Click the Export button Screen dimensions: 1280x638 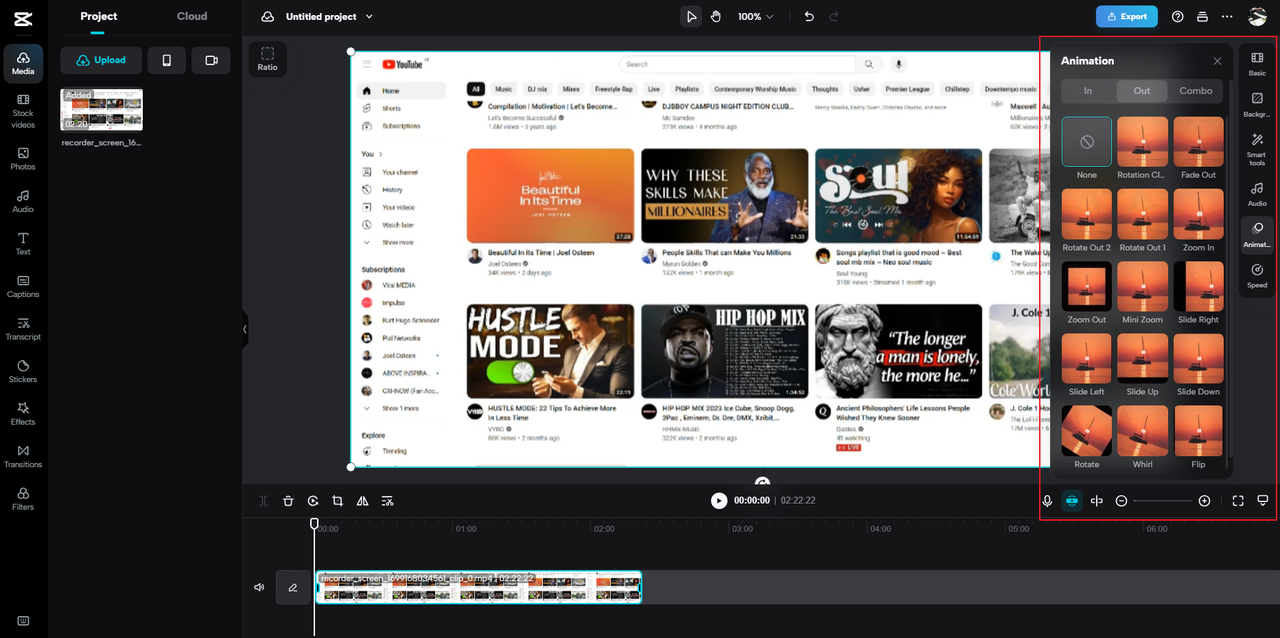tap(1127, 16)
